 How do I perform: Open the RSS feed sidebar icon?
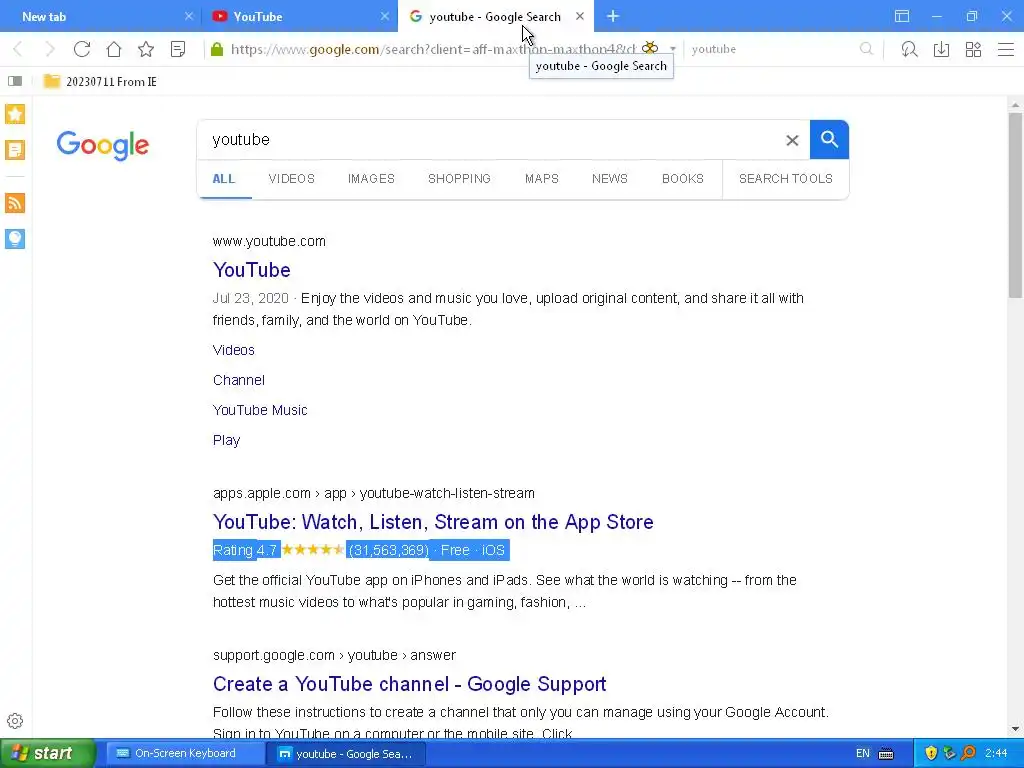coord(15,203)
